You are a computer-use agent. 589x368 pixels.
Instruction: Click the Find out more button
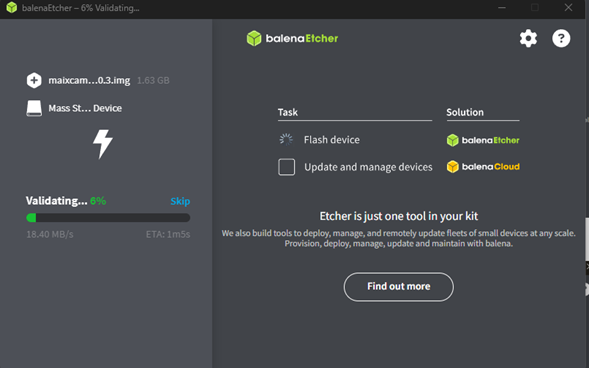(x=399, y=287)
